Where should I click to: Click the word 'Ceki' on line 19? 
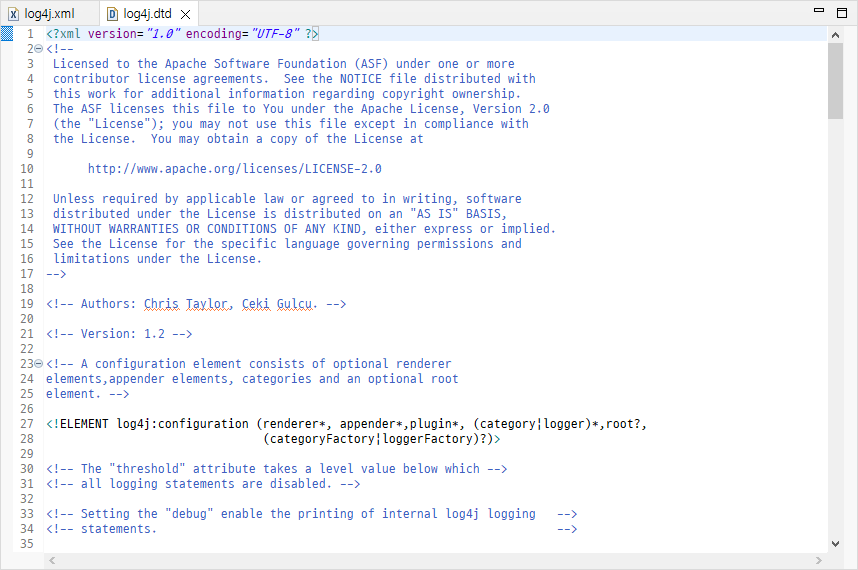click(256, 304)
